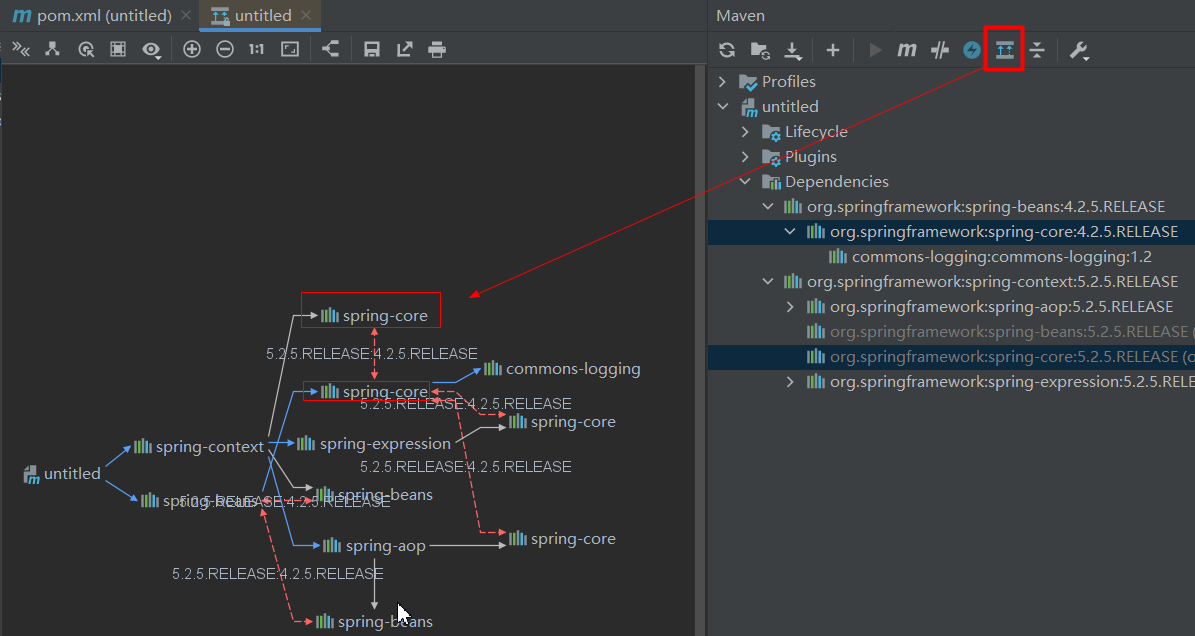Print the dependency diagram

(x=437, y=50)
